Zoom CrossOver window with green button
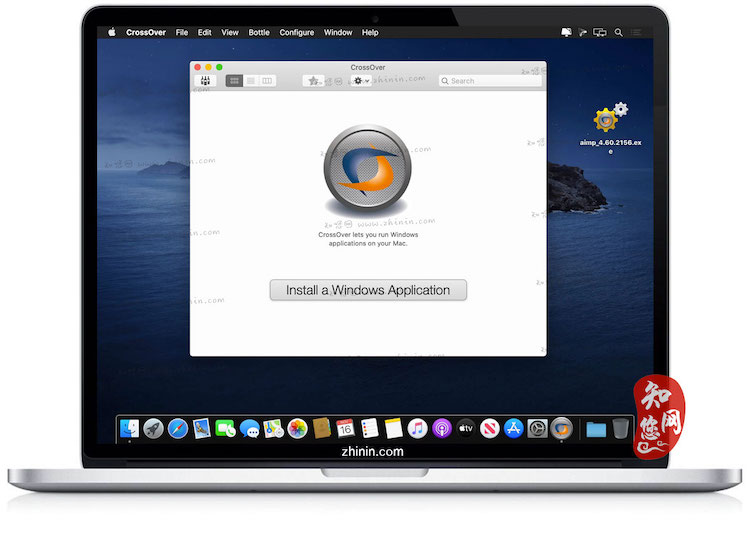Screen dimensions: 752x534 click(x=219, y=67)
